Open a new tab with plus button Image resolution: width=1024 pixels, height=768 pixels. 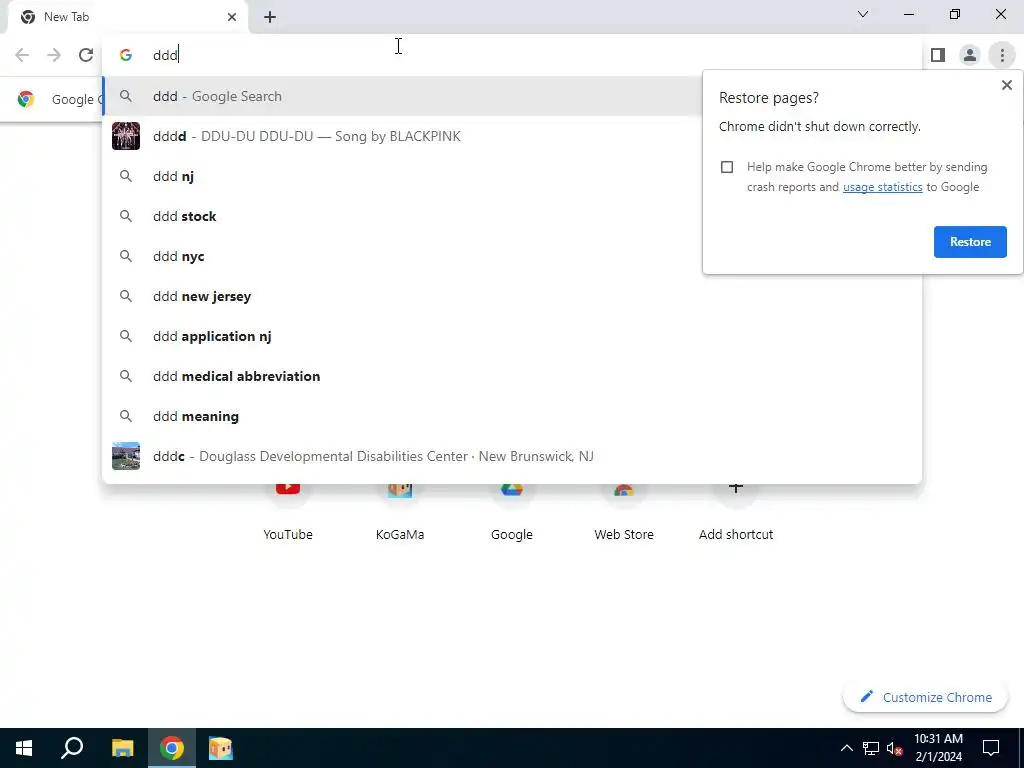(270, 18)
